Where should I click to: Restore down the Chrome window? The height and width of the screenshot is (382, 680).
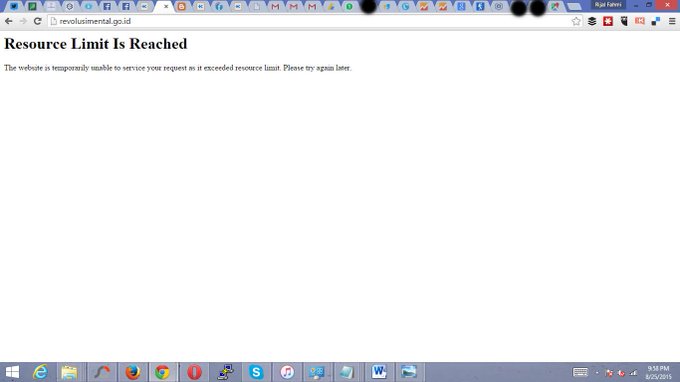pos(649,5)
